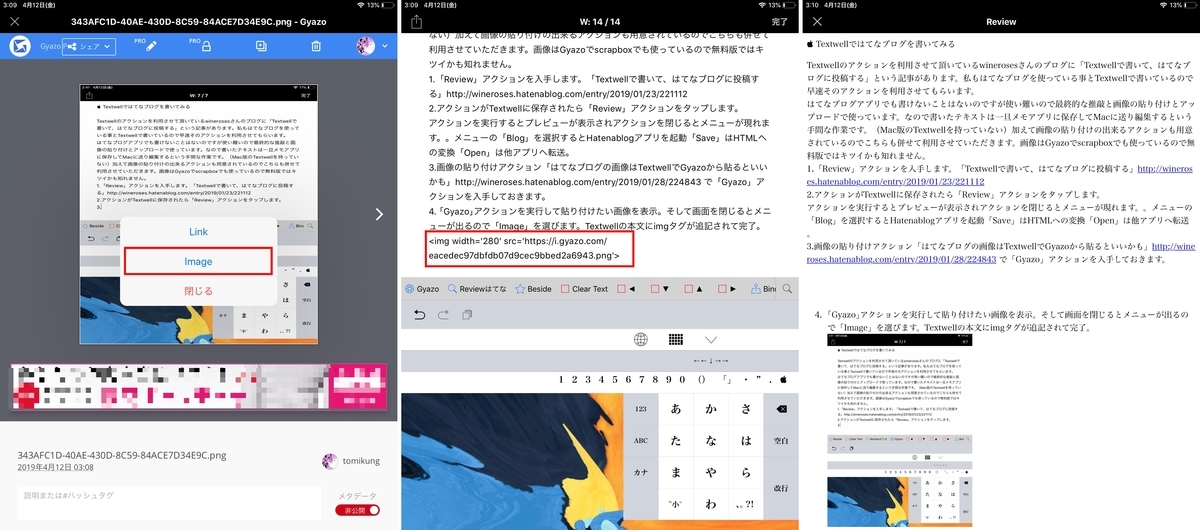Click the 説明または#ハッシュタグ description field
Screen dimensions: 1200x530
169,502
